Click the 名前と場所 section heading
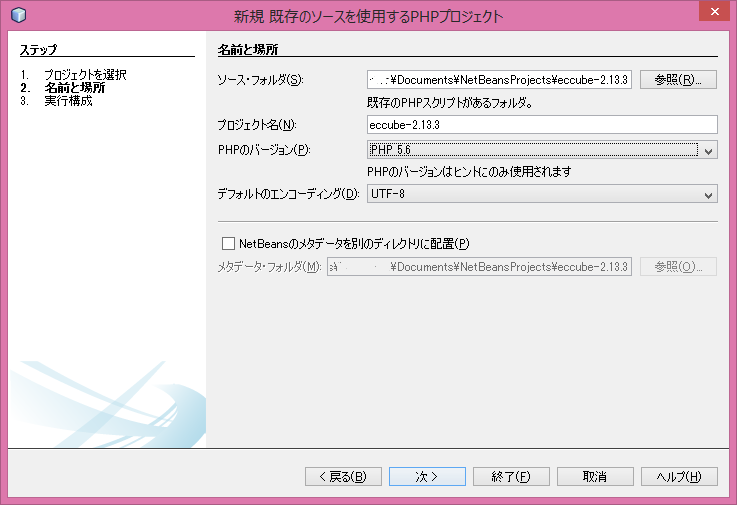737x505 pixels. click(248, 49)
